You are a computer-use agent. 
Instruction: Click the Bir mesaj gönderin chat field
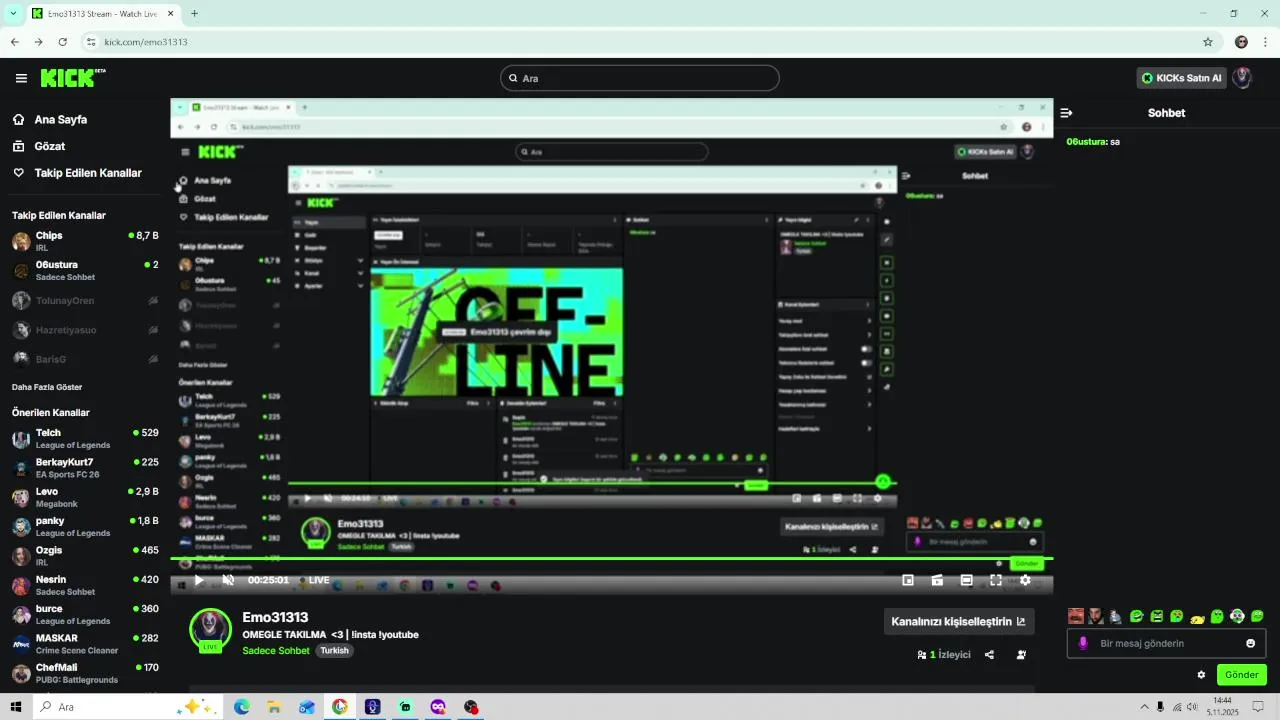(1166, 643)
